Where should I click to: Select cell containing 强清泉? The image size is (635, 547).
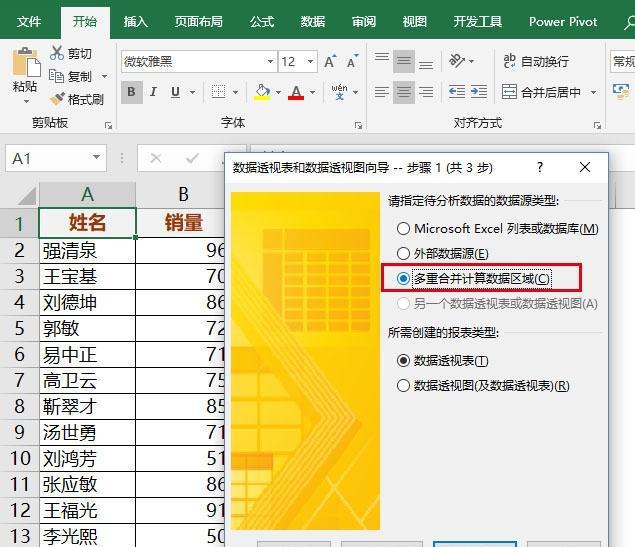87,251
